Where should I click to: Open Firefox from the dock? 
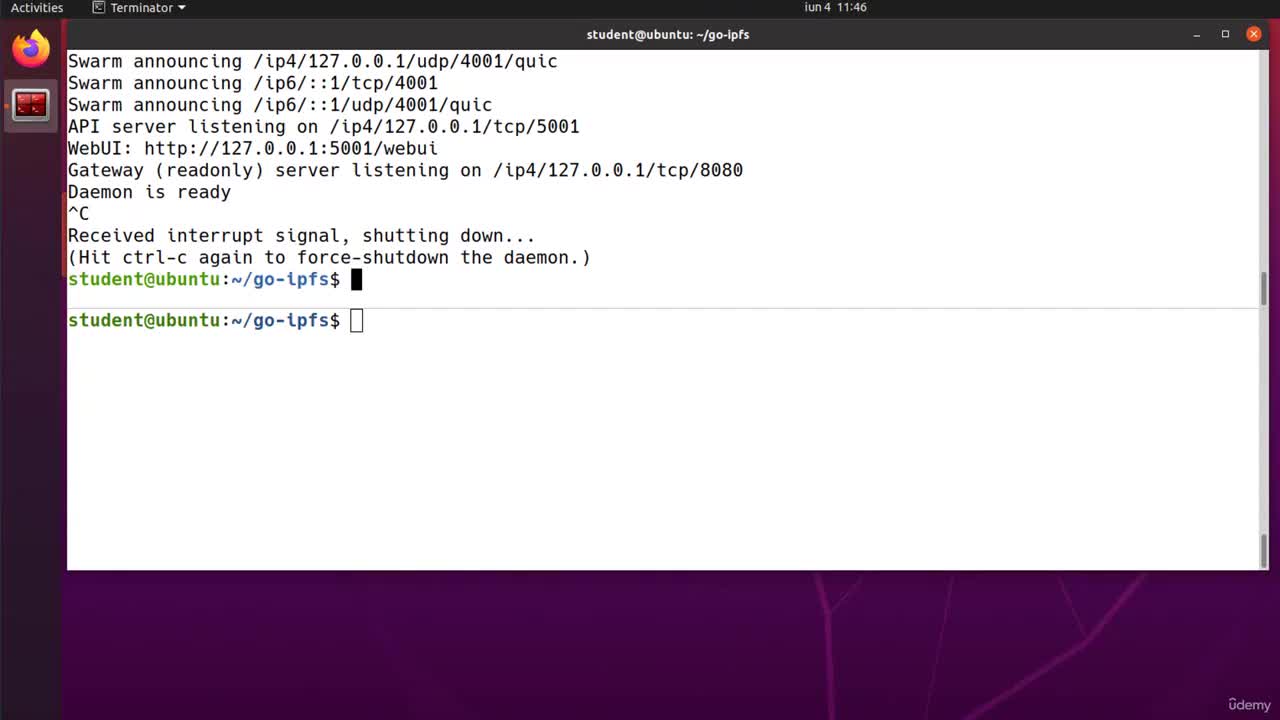tap(31, 48)
